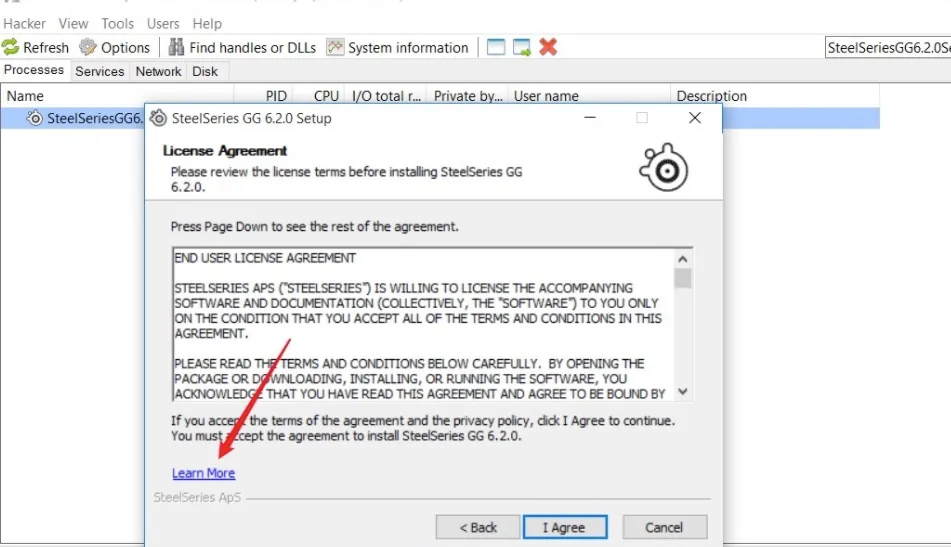The image size is (951, 547).
Task: Sort by the PID column header
Action: pos(263,96)
